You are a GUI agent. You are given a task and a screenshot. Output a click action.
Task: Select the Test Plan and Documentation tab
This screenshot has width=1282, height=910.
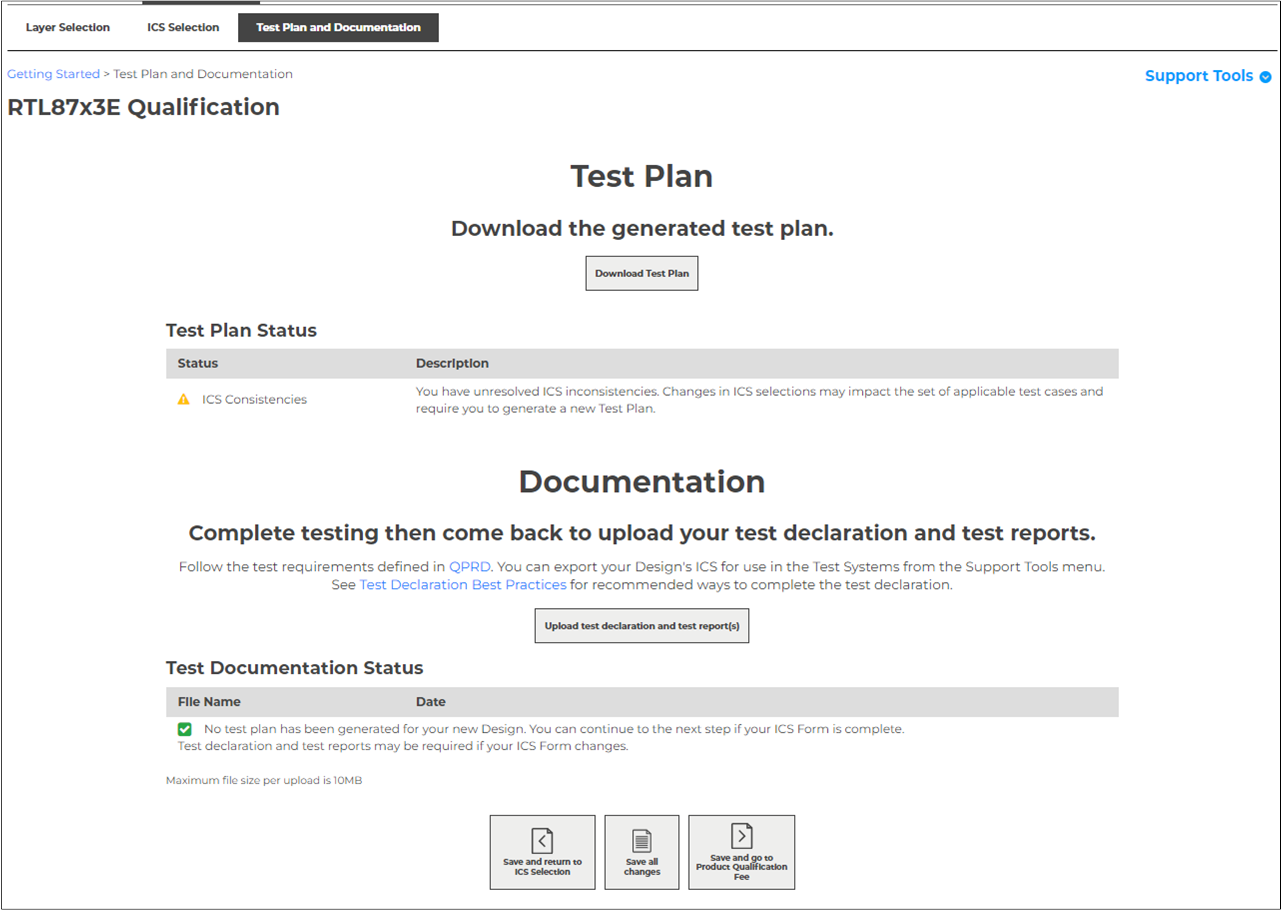pyautogui.click(x=338, y=27)
